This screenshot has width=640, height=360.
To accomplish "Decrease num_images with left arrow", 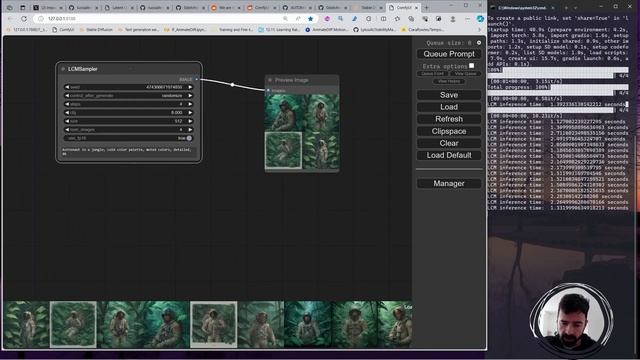I will 67,129.
